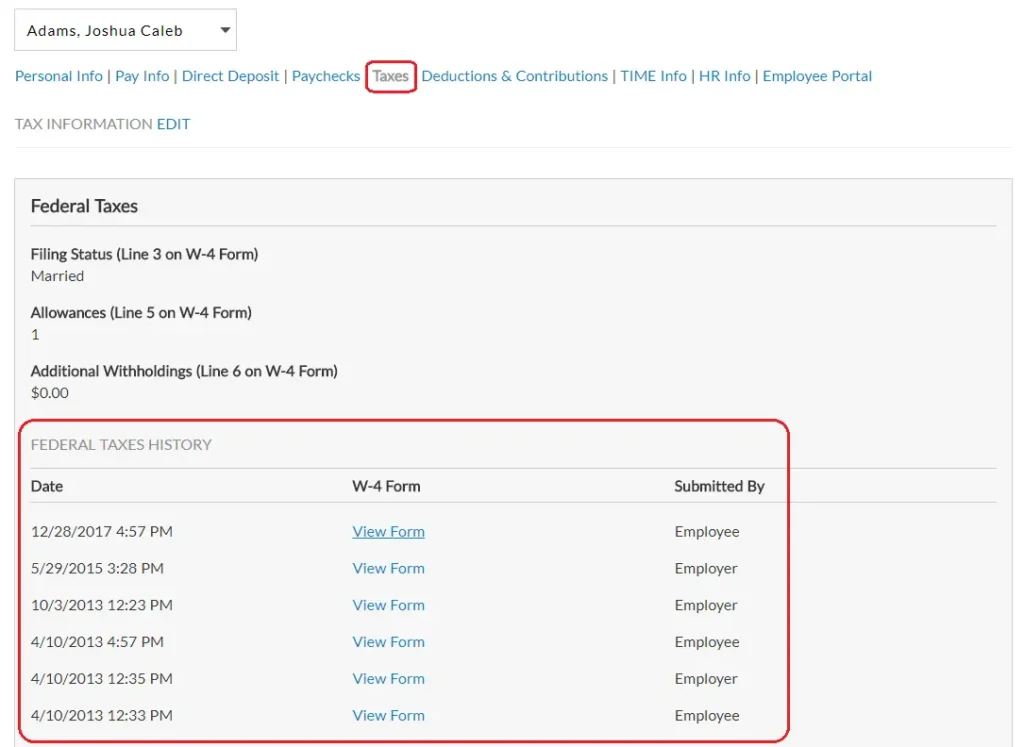
Task: Select the Taxes tab
Action: [x=391, y=76]
